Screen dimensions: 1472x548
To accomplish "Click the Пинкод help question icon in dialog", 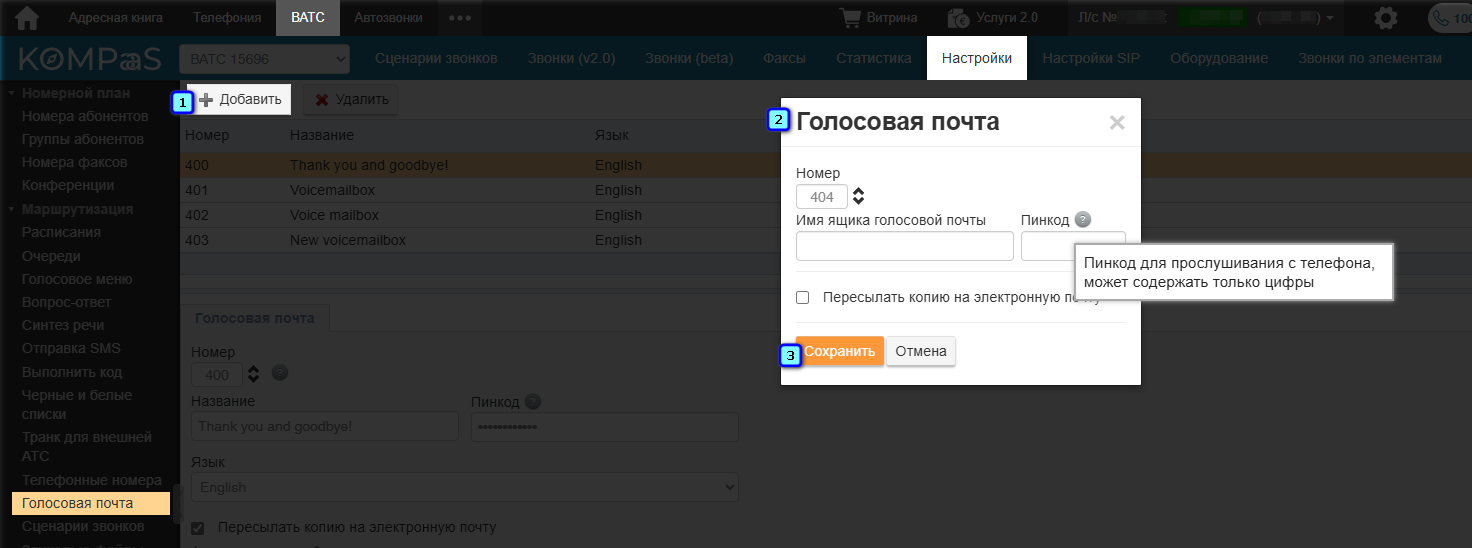I will [x=1083, y=220].
